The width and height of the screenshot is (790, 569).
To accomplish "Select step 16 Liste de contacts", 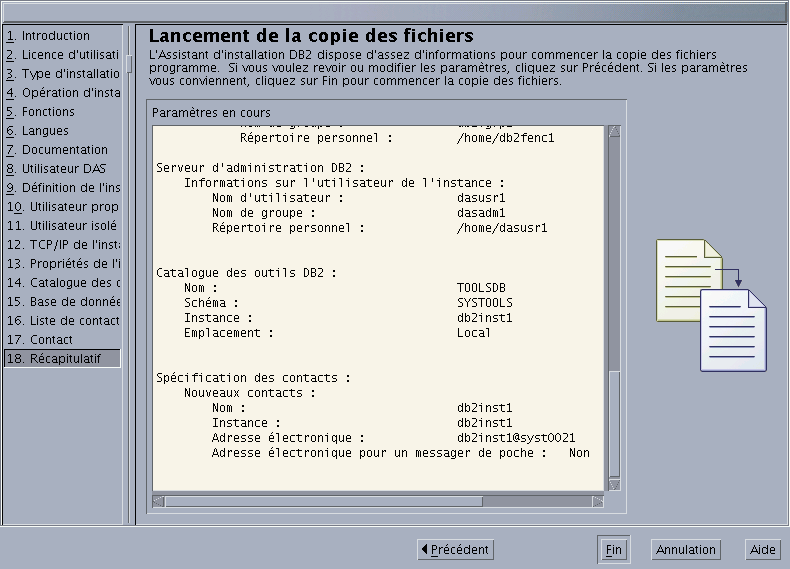I will point(62,321).
